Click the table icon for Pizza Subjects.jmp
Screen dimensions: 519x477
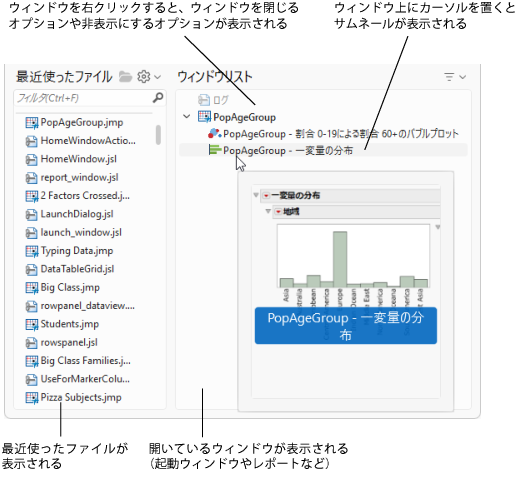pyautogui.click(x=32, y=398)
